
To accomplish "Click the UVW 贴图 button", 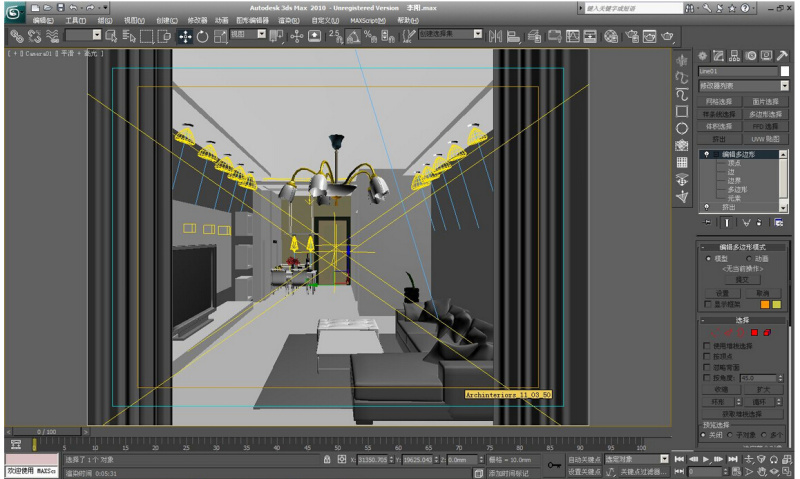I will [x=766, y=139].
